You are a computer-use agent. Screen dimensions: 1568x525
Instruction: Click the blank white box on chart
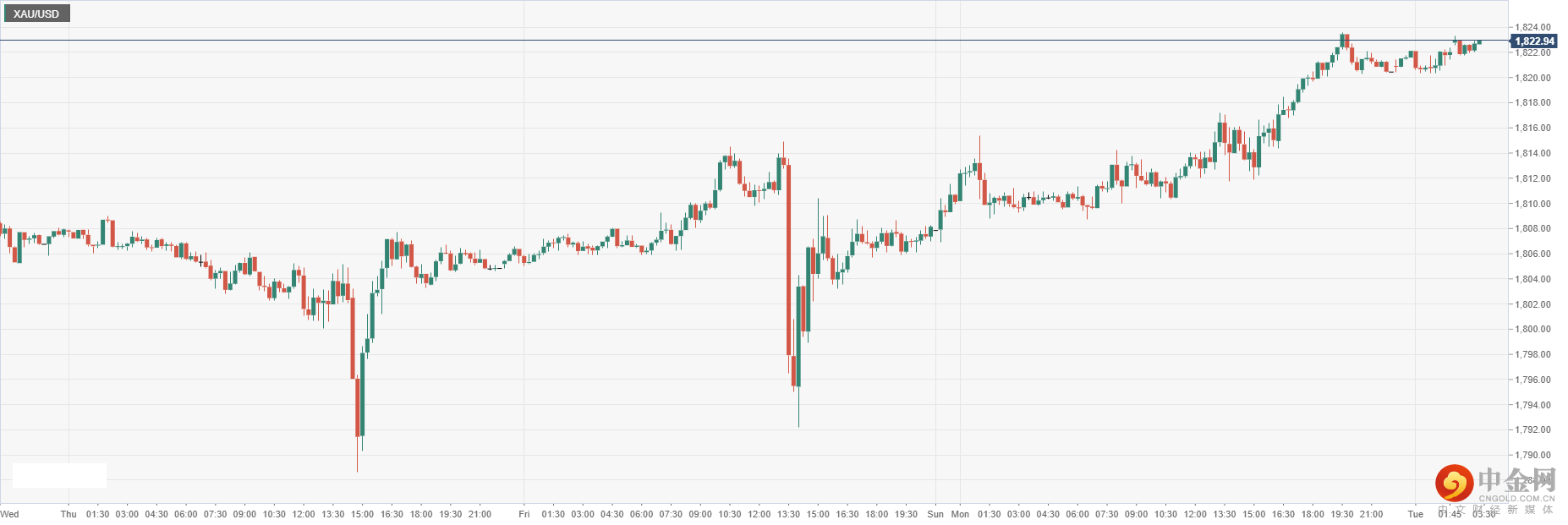[x=59, y=475]
